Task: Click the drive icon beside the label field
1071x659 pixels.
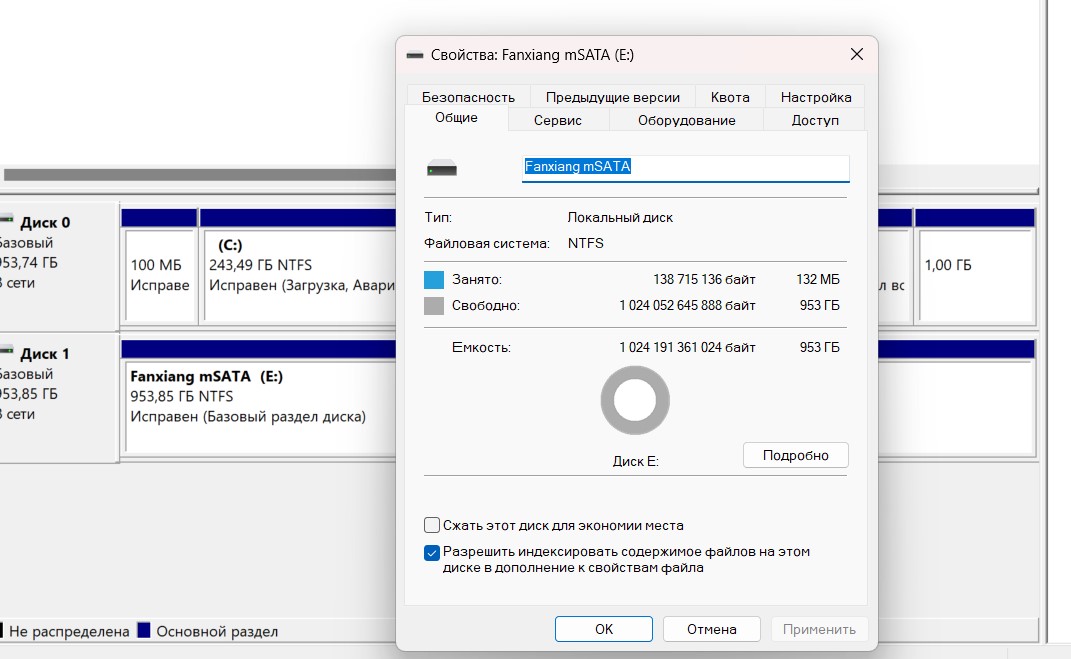Action: pos(441,168)
